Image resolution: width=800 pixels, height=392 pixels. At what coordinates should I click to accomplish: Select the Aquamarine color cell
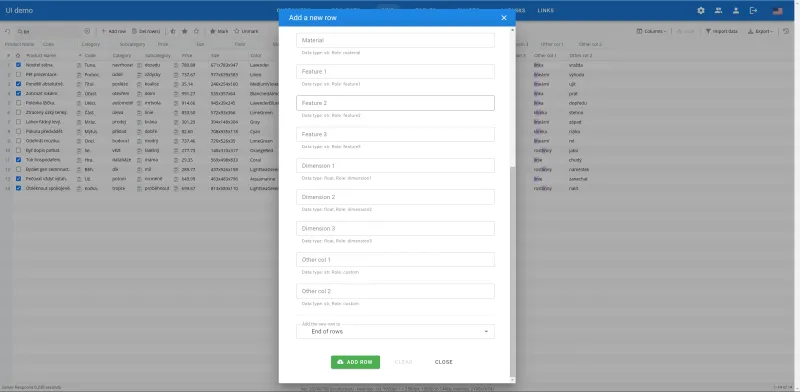point(263,179)
